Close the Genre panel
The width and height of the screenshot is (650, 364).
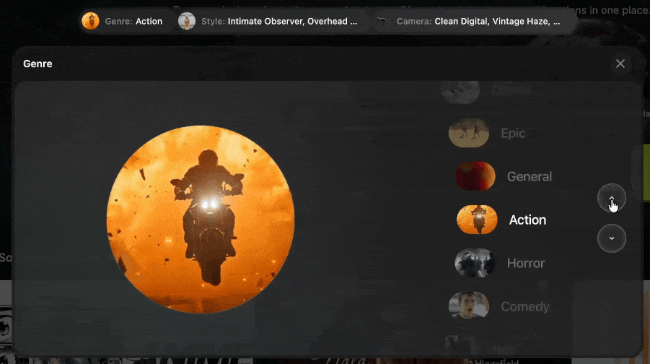pos(620,63)
